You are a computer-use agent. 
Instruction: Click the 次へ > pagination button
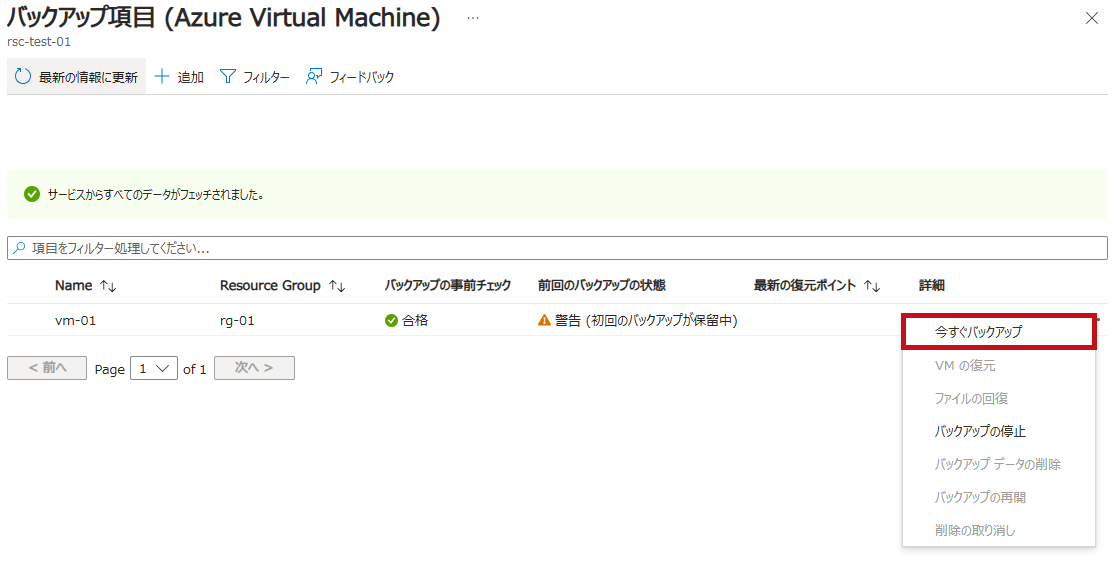(254, 368)
